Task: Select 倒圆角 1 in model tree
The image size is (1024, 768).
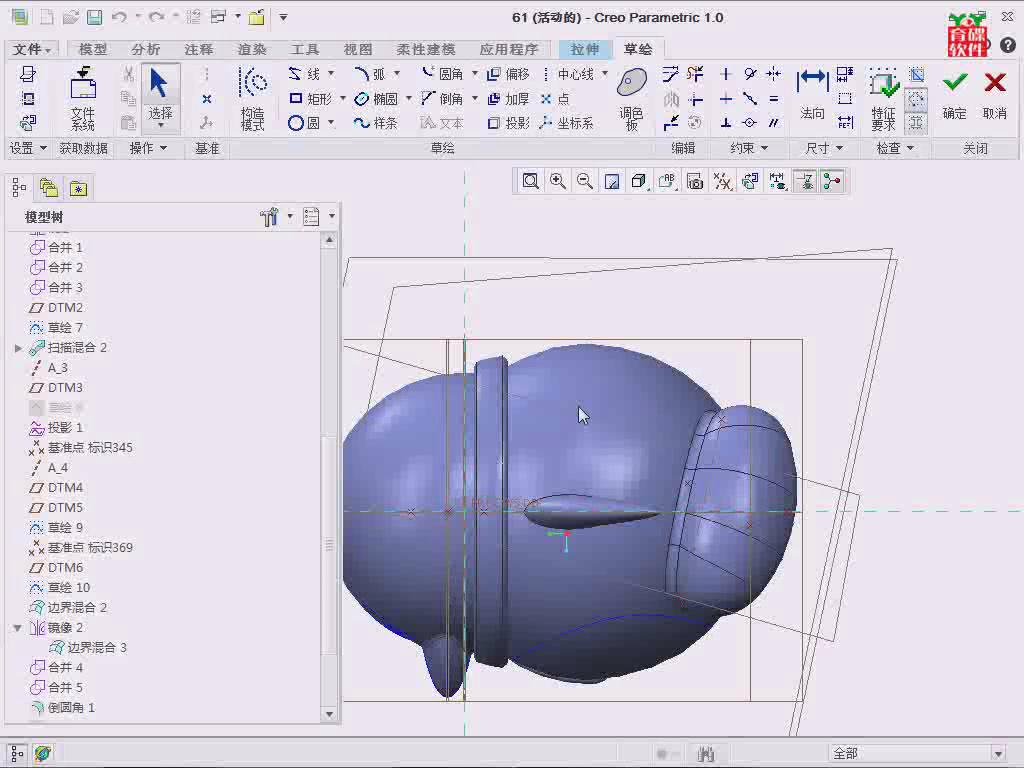Action: pos(63,707)
